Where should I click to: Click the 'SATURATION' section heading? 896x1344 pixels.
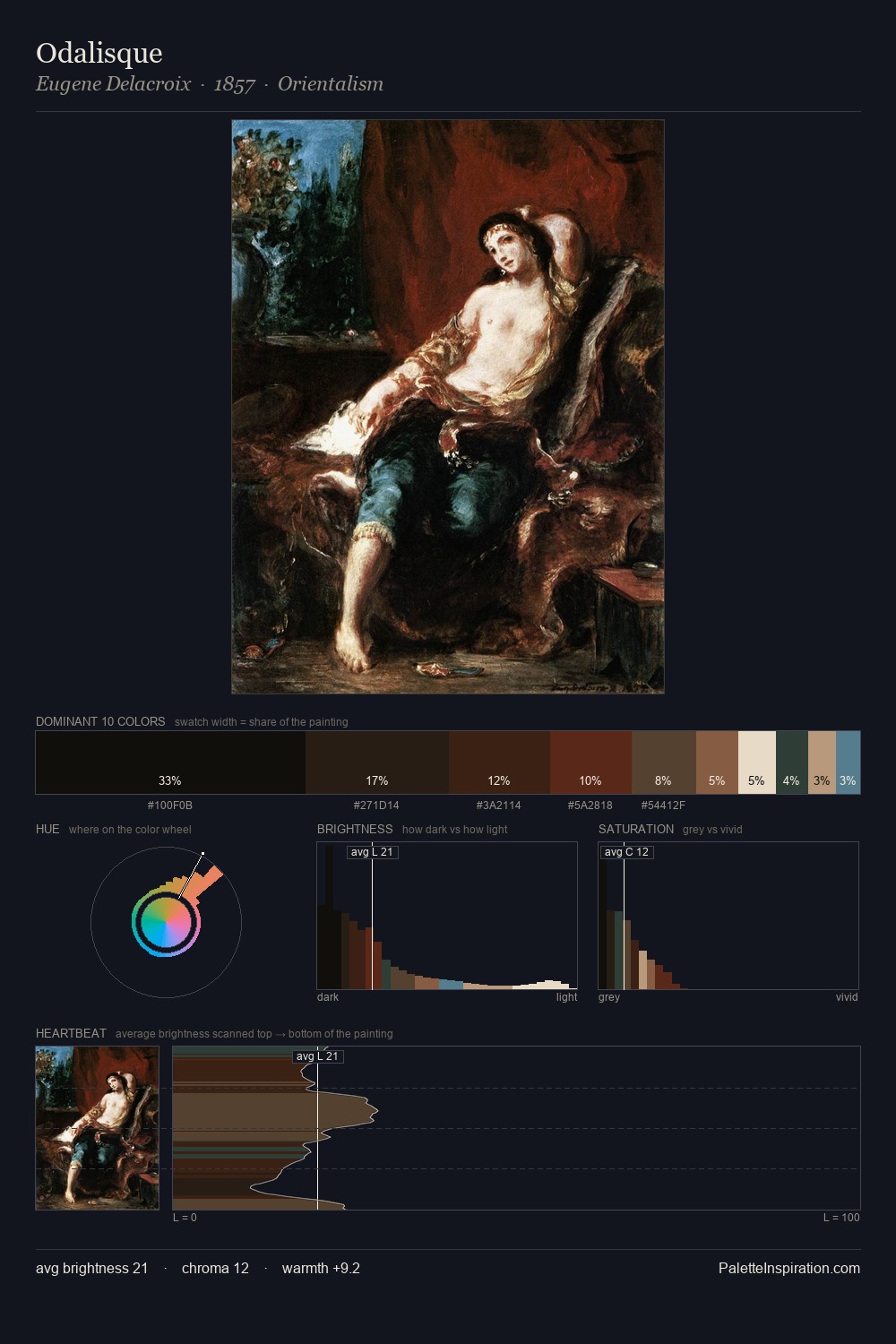pyautogui.click(x=636, y=829)
